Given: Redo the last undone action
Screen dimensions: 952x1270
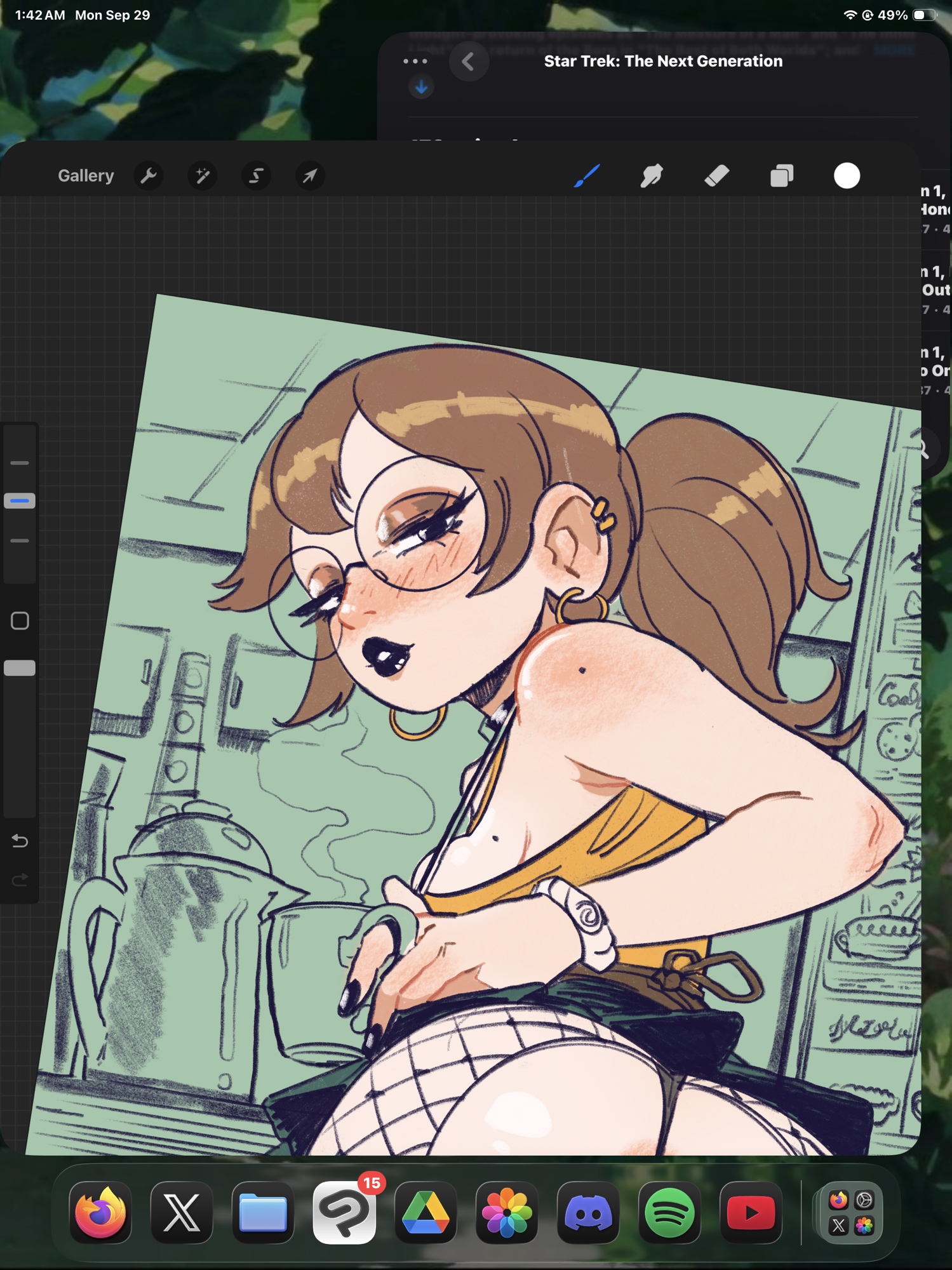Looking at the screenshot, I should coord(20,879).
